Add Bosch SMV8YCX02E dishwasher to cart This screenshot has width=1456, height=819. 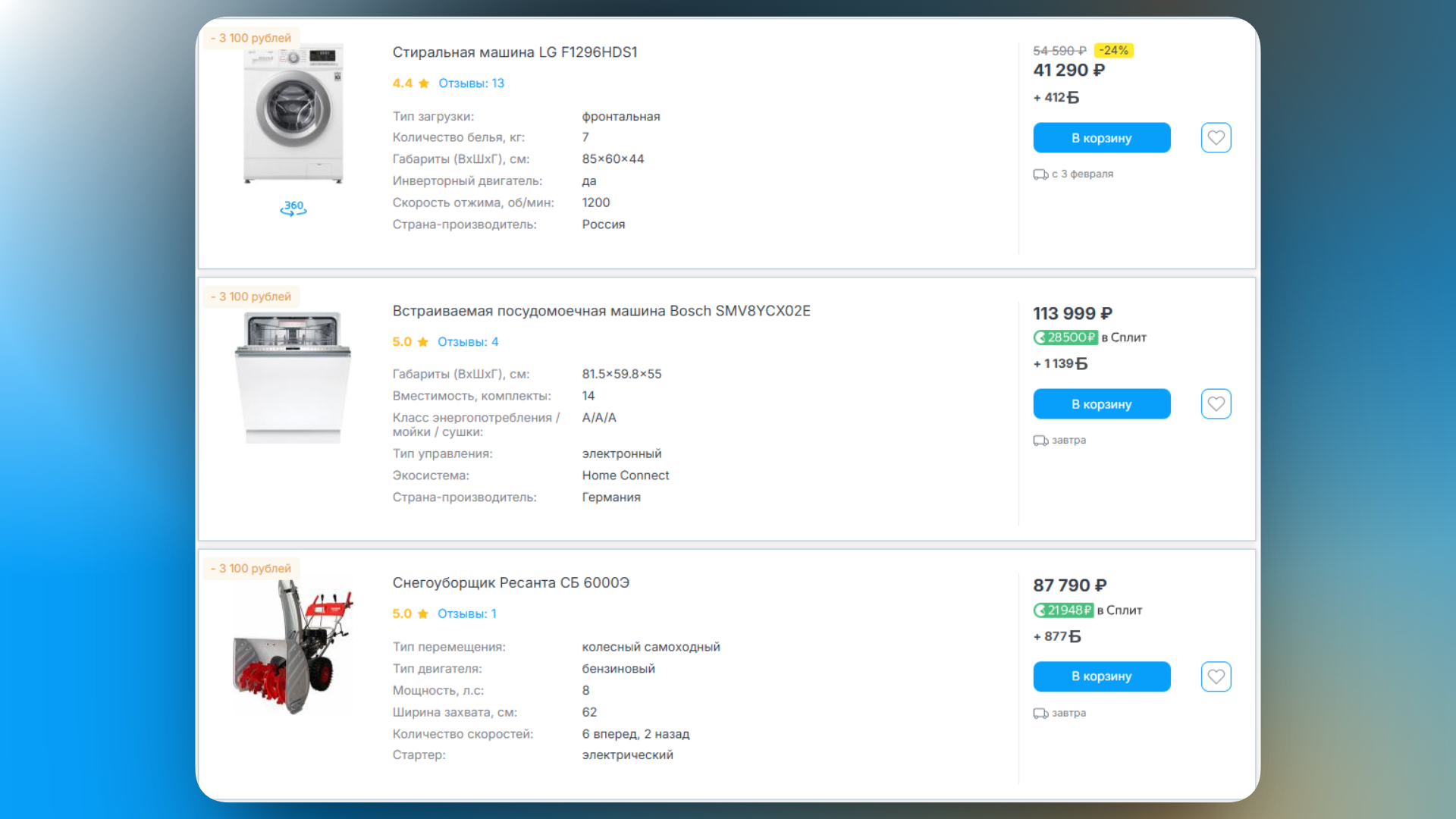1101,404
